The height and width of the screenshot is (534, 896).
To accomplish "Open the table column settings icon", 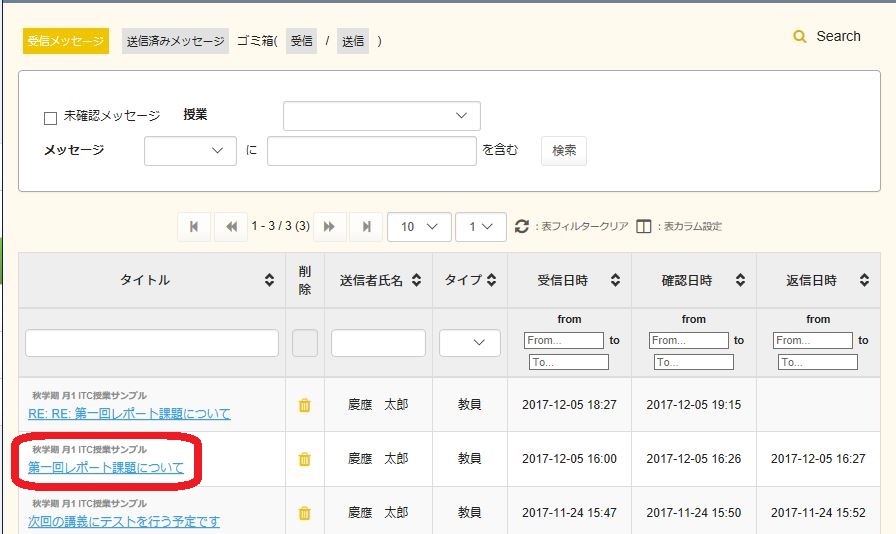I will pyautogui.click(x=644, y=227).
